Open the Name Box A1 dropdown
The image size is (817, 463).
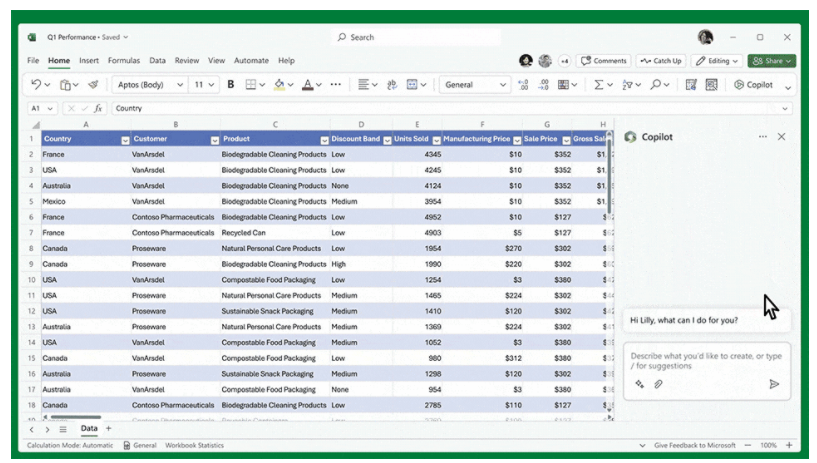[x=50, y=108]
